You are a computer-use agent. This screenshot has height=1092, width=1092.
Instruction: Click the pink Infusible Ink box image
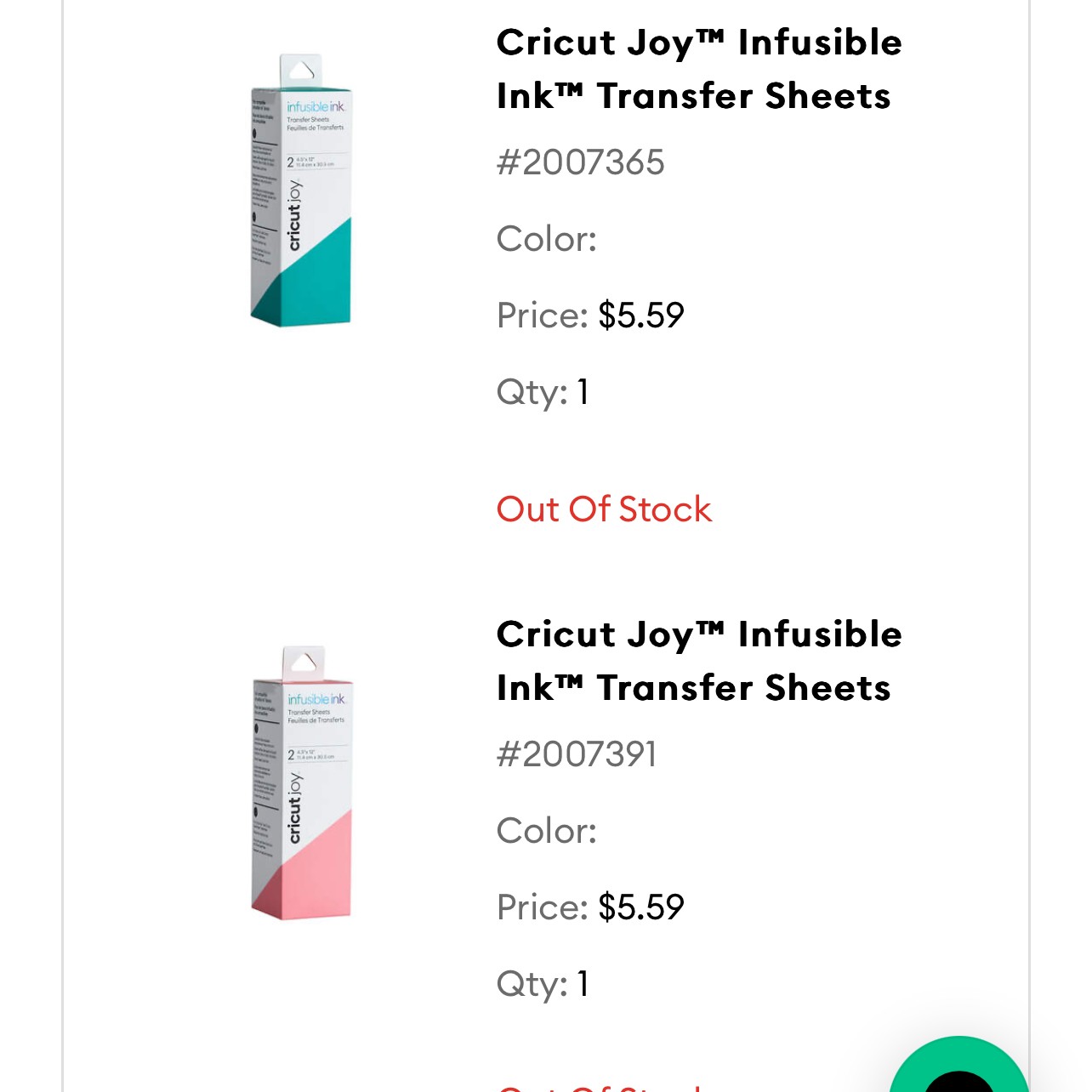[302, 782]
